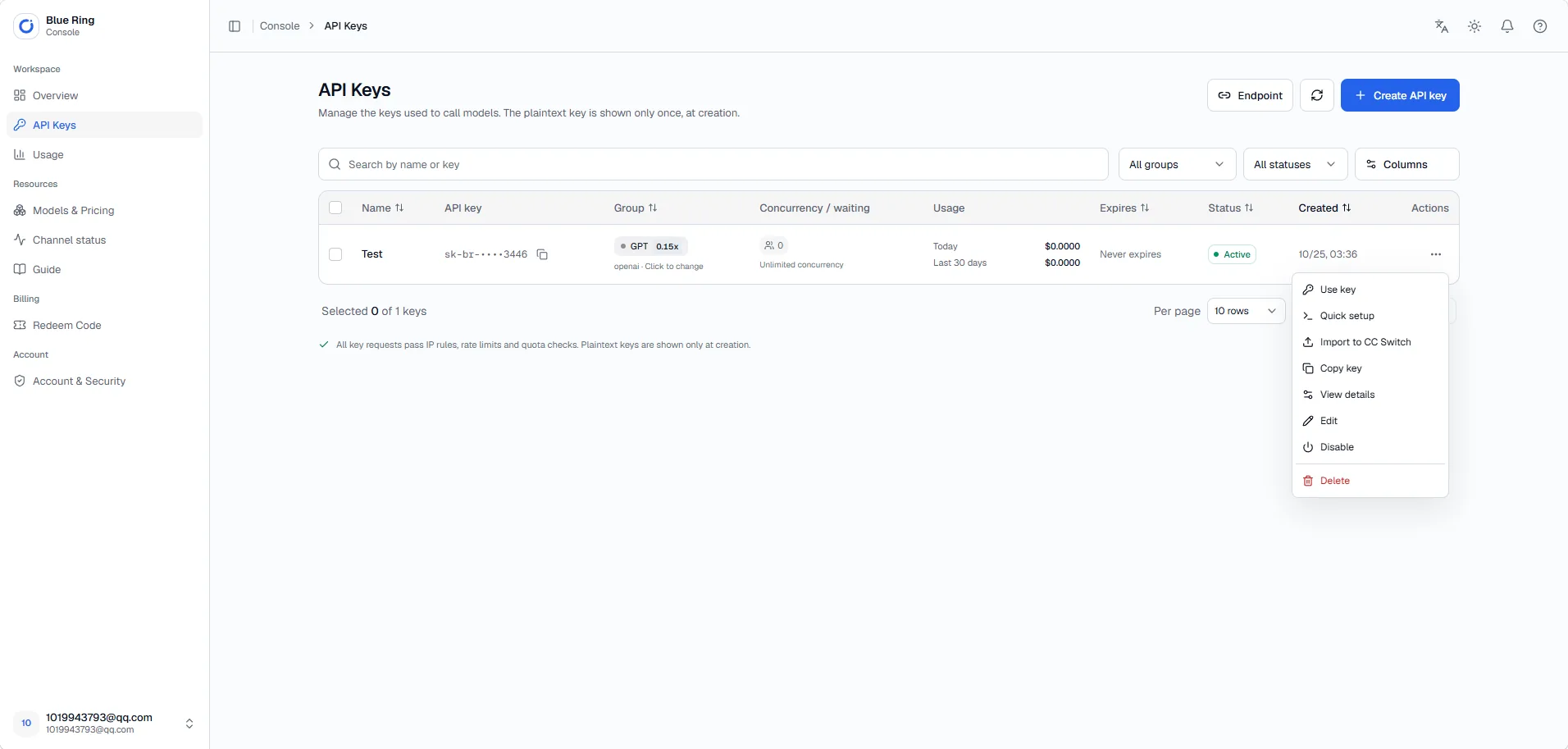Screen dimensions: 1568x749
Task: Go to Console breadcrumb link
Action: (x=280, y=26)
